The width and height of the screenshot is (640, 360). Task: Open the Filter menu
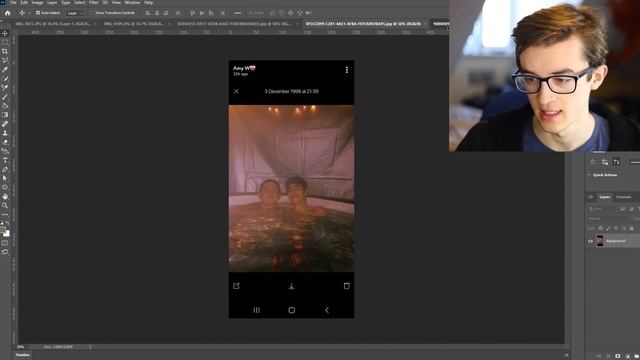tap(93, 2)
